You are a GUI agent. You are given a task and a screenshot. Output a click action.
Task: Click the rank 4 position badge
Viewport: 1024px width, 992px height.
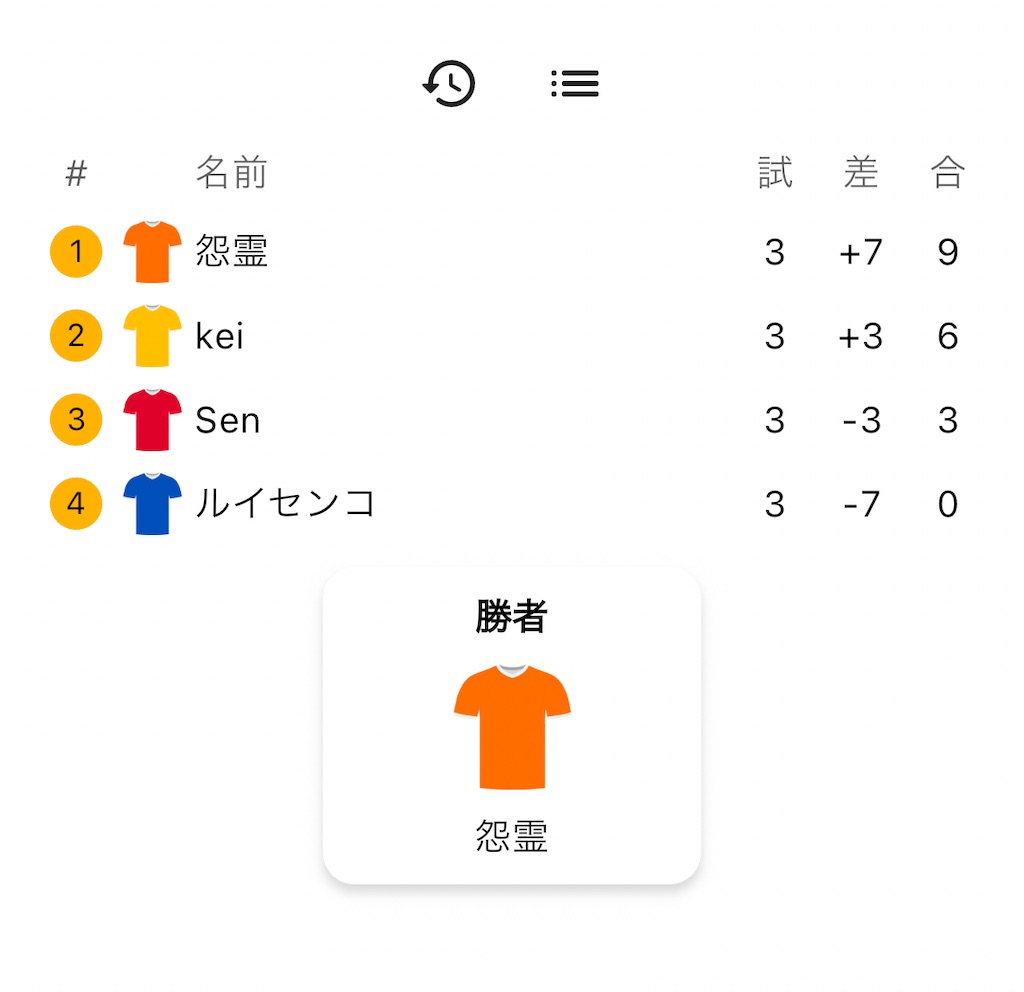[x=76, y=504]
